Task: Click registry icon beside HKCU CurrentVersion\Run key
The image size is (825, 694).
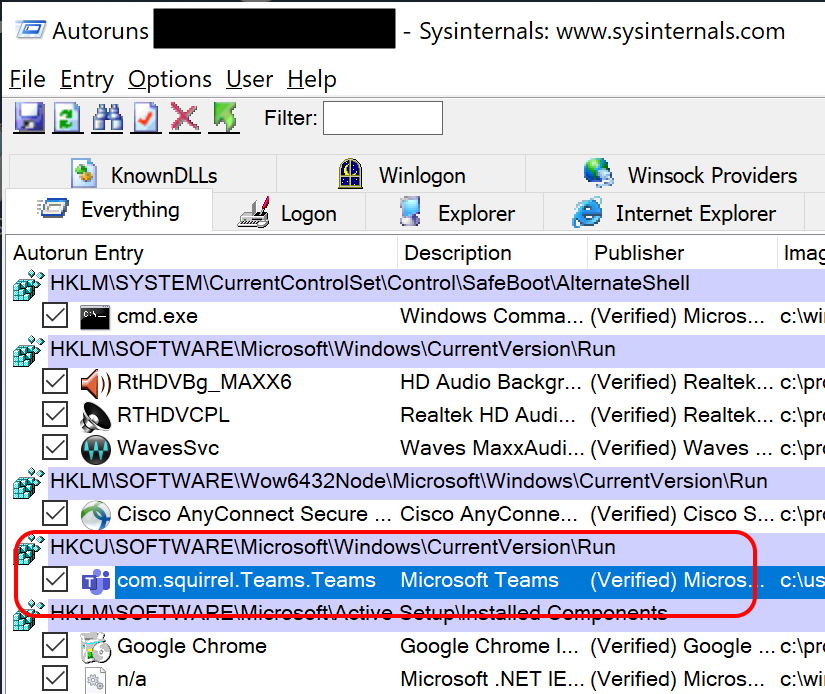Action: [28, 549]
